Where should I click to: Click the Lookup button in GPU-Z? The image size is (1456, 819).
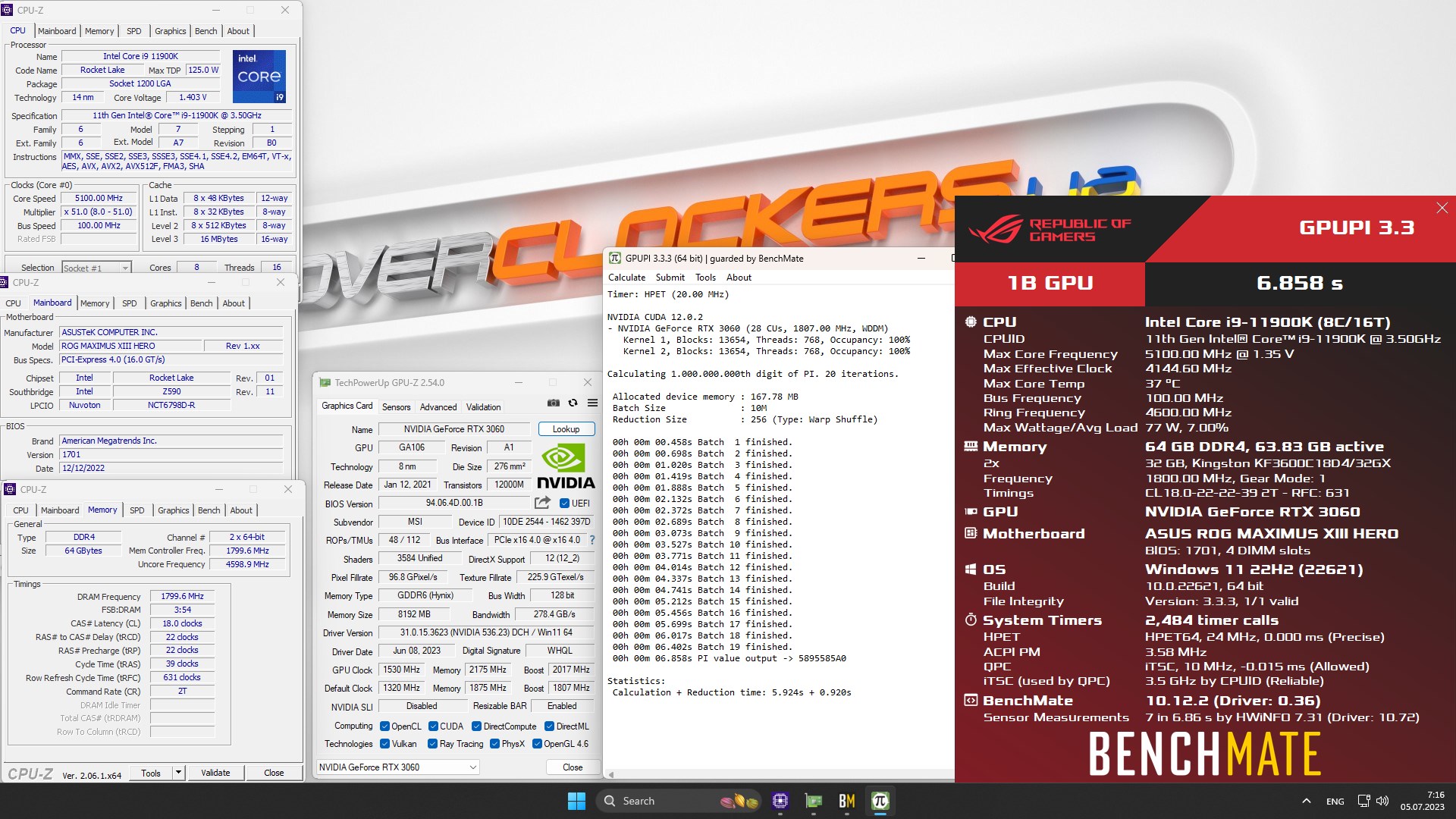click(566, 429)
